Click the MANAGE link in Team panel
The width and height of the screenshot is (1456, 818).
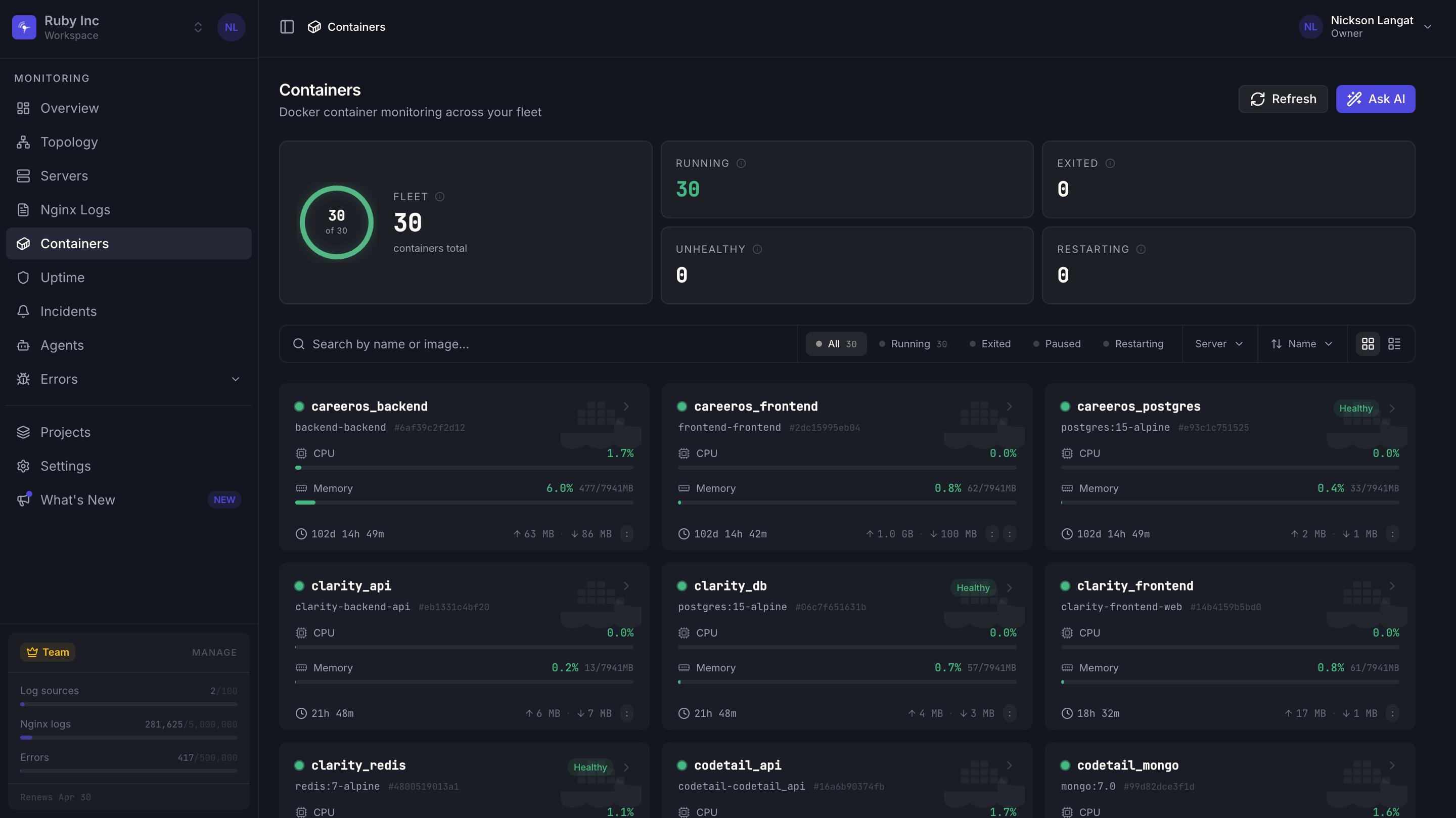[214, 652]
